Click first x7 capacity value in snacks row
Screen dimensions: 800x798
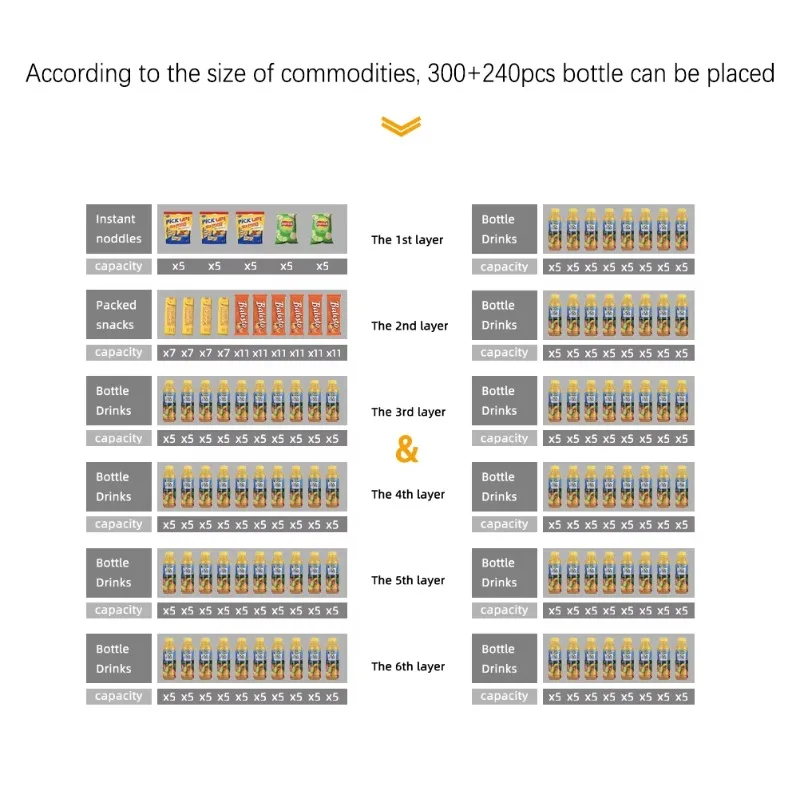click(x=169, y=353)
